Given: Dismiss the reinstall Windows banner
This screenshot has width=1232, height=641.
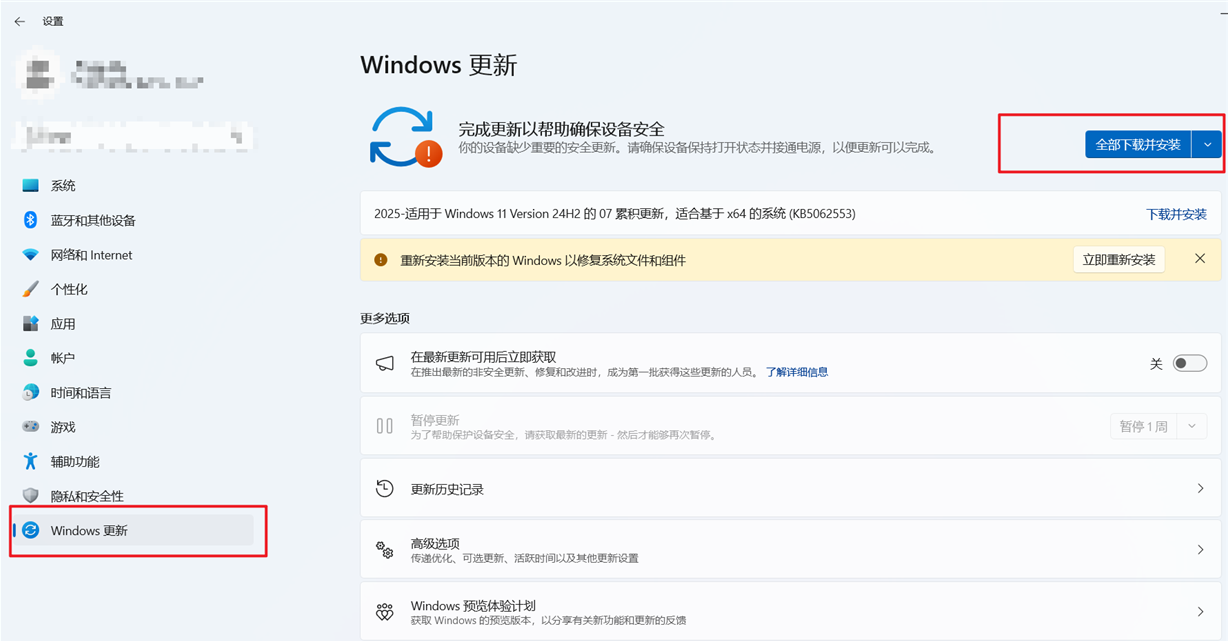Looking at the screenshot, I should pos(1200,259).
